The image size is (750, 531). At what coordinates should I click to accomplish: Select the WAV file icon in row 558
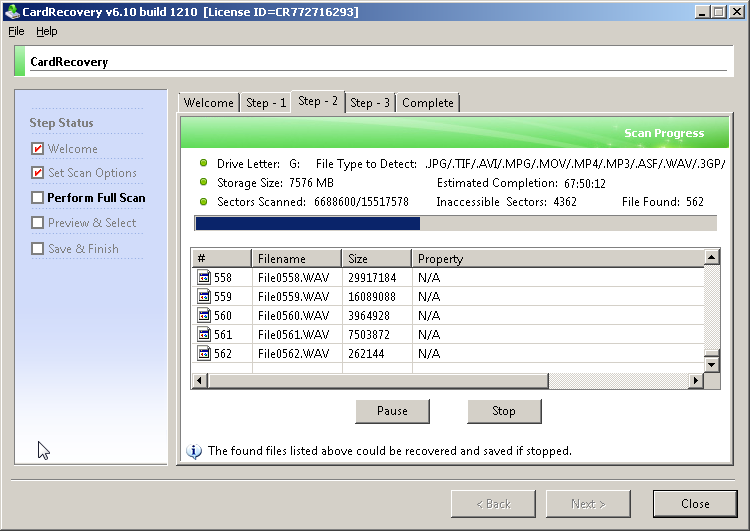coord(204,277)
